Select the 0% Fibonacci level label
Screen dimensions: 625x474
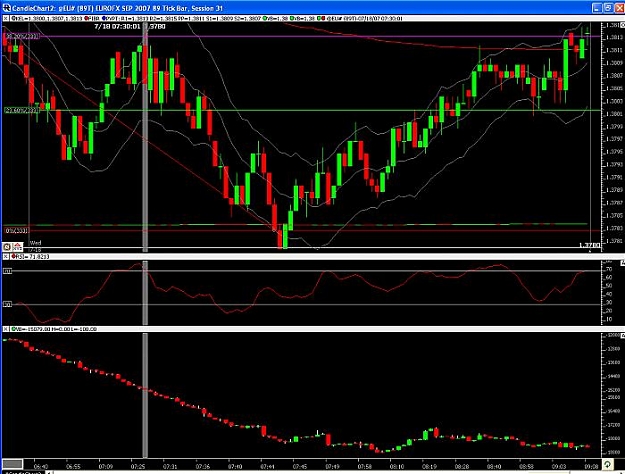(16, 231)
